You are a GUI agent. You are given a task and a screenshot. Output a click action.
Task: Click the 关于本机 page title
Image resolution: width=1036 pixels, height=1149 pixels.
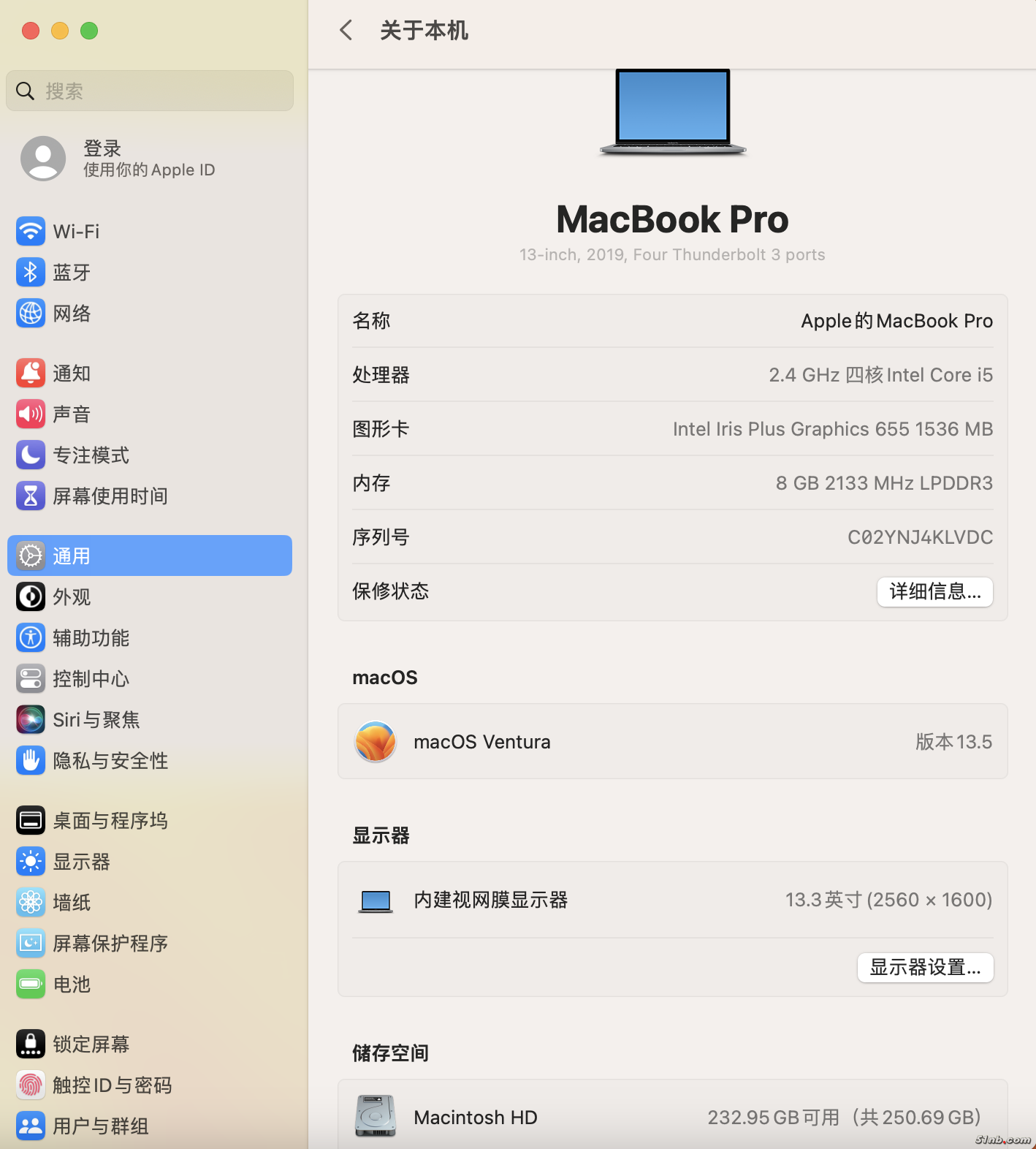pos(424,31)
